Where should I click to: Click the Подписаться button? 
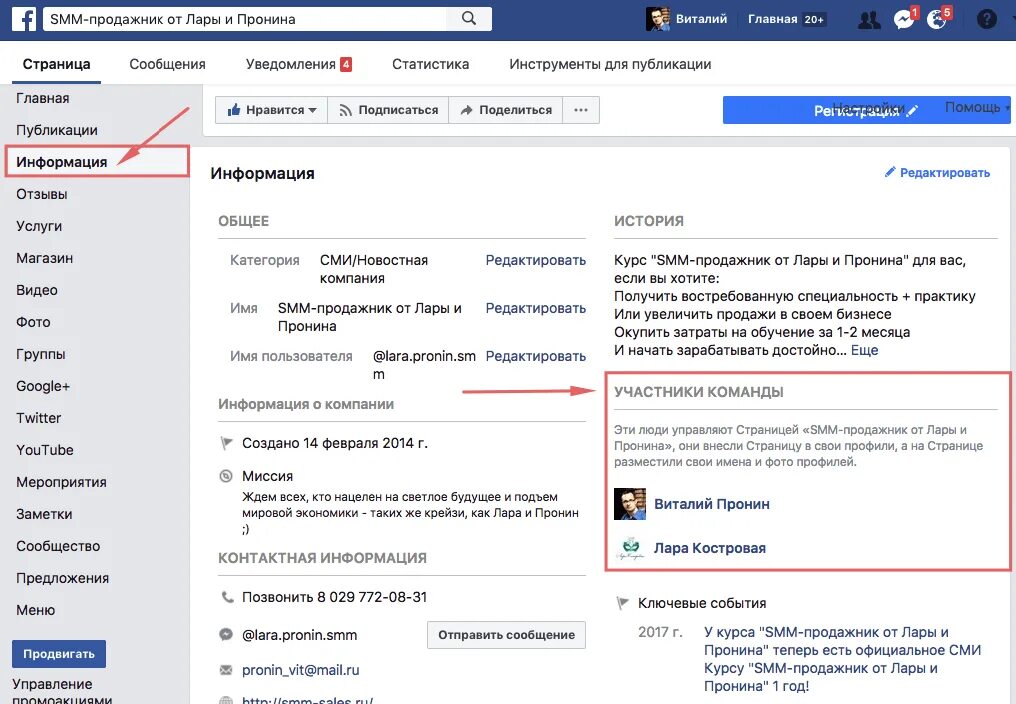coord(389,110)
